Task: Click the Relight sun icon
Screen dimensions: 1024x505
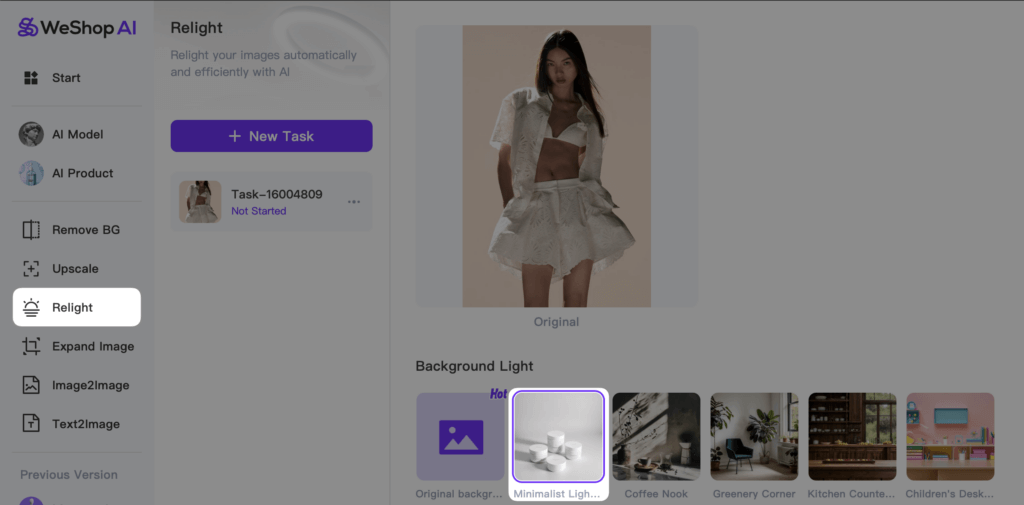Action: pyautogui.click(x=31, y=307)
